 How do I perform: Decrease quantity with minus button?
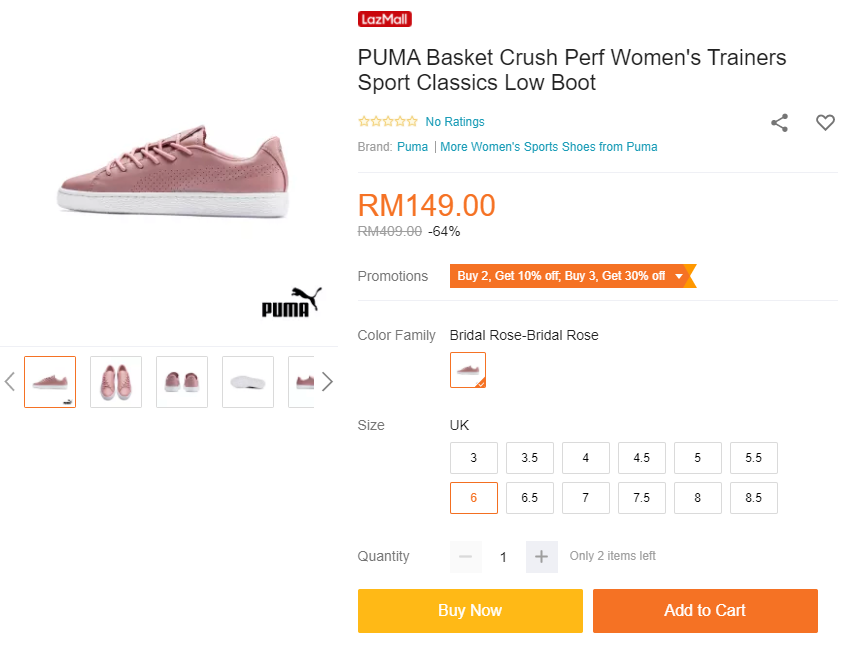pos(466,557)
